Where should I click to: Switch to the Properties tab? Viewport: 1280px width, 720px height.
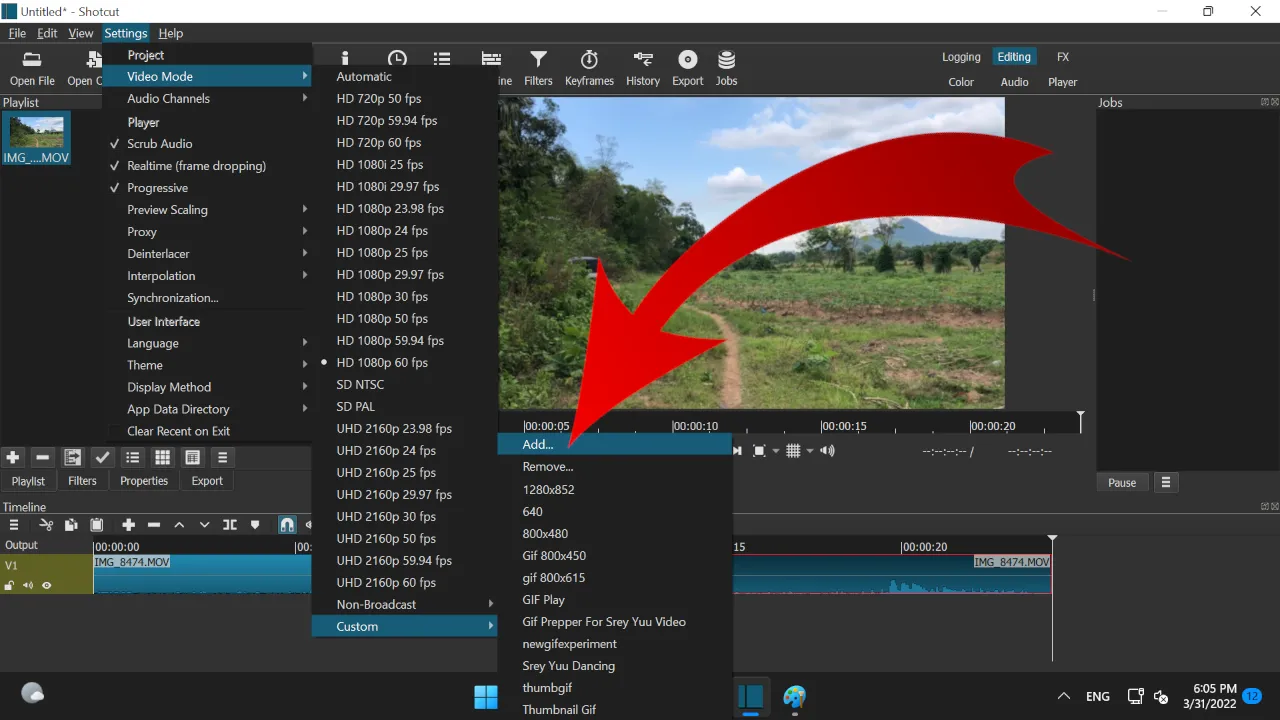144,481
